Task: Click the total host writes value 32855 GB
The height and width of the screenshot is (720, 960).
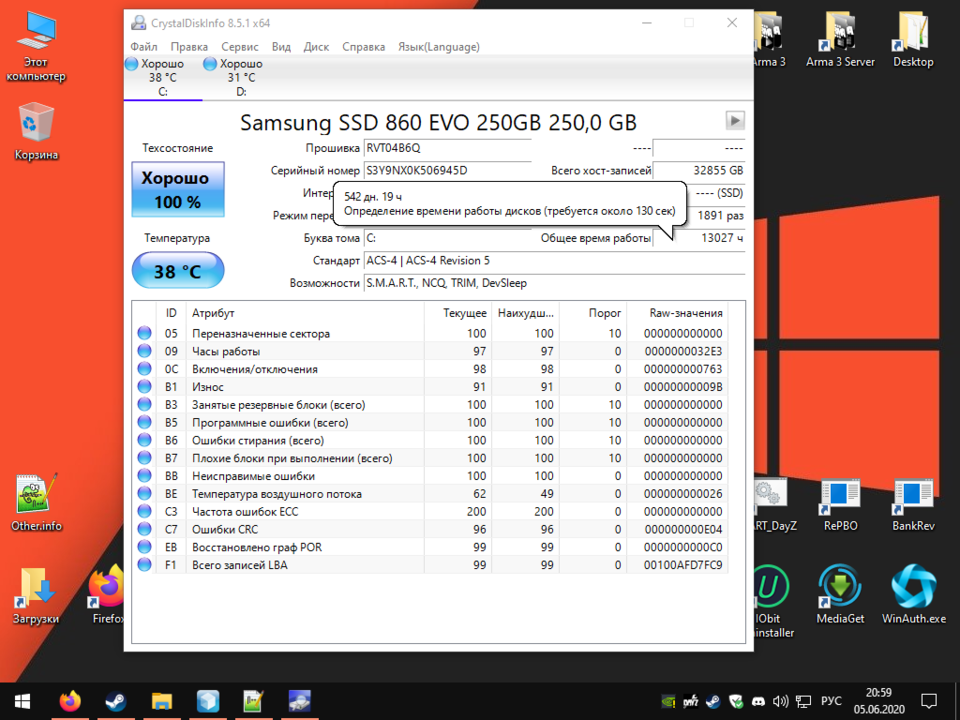Action: tap(699, 170)
